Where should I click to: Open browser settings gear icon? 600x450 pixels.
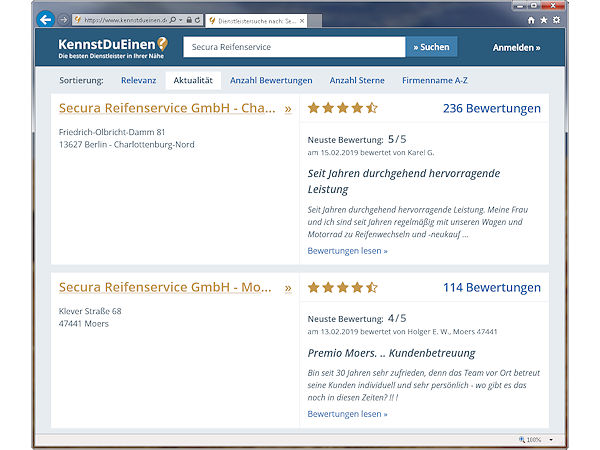pyautogui.click(x=556, y=20)
